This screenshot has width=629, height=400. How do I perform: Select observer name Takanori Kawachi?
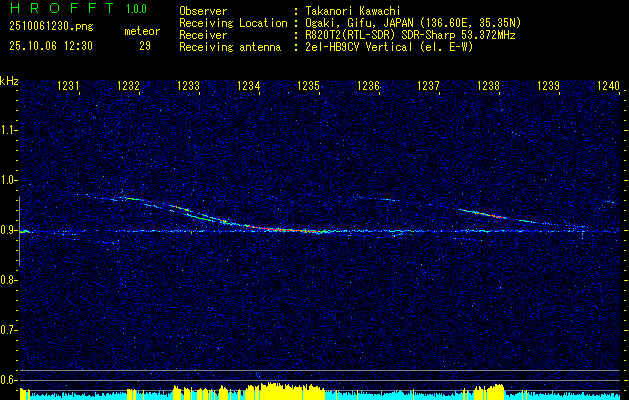click(352, 11)
